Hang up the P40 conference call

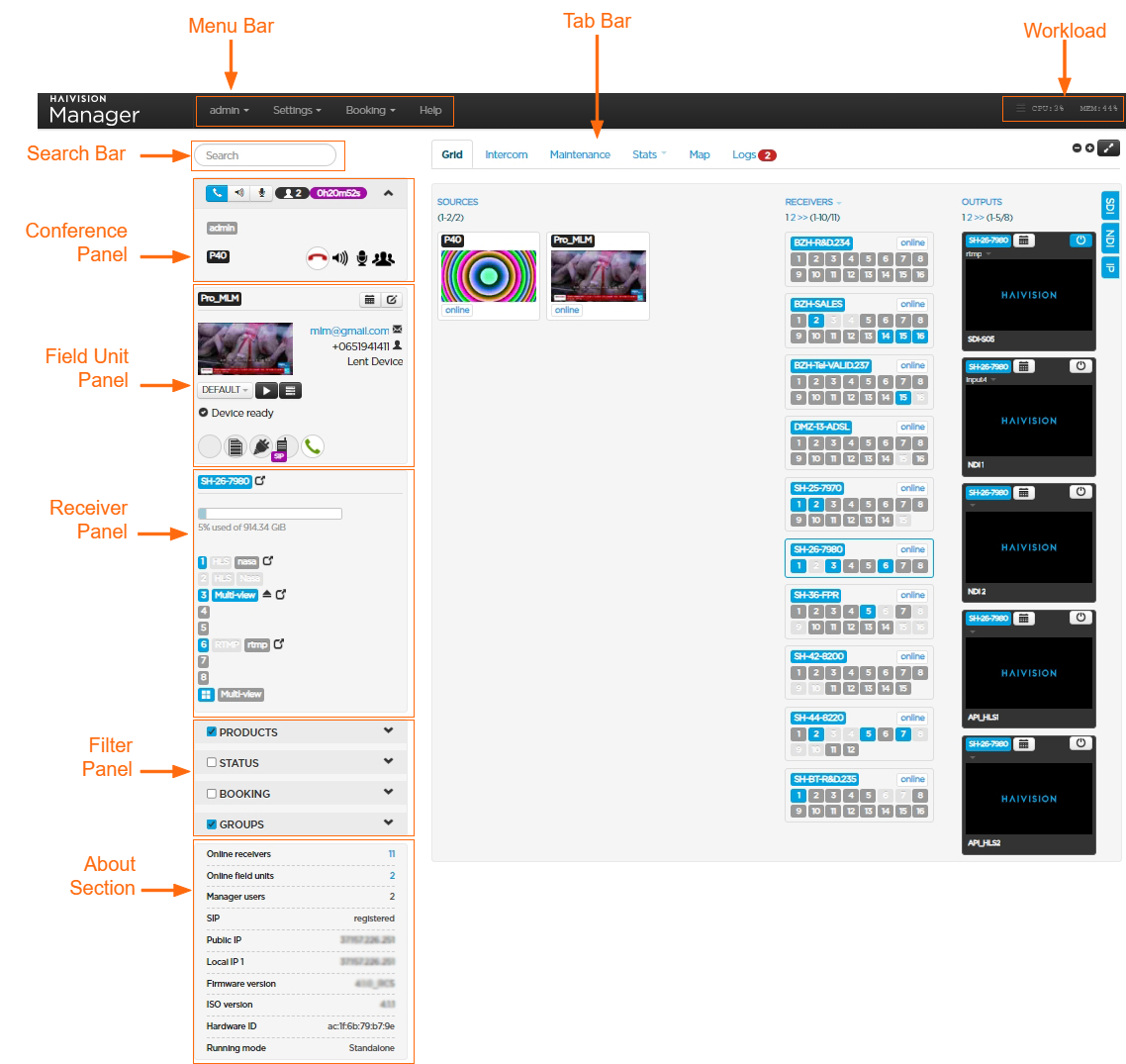[317, 258]
